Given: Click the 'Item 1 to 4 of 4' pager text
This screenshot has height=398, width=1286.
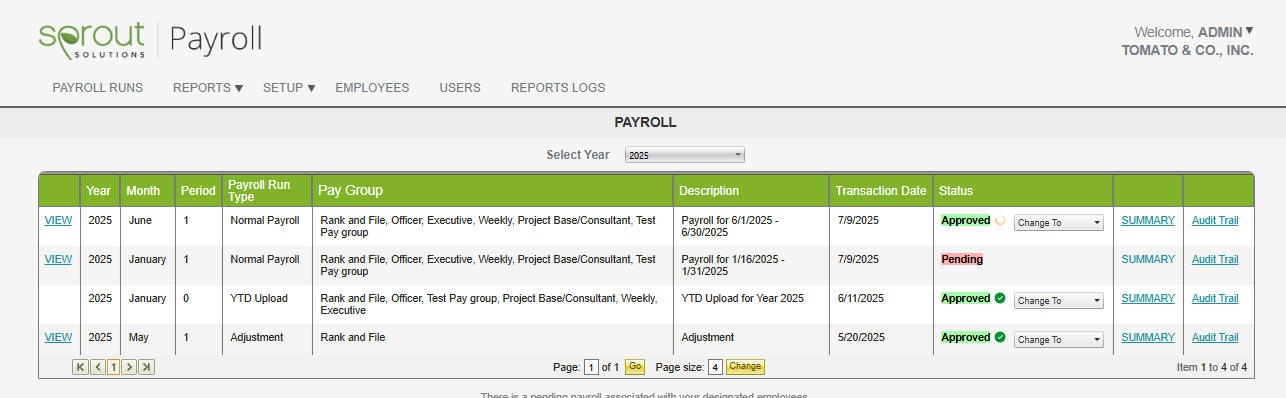Looking at the screenshot, I should coord(1212,367).
